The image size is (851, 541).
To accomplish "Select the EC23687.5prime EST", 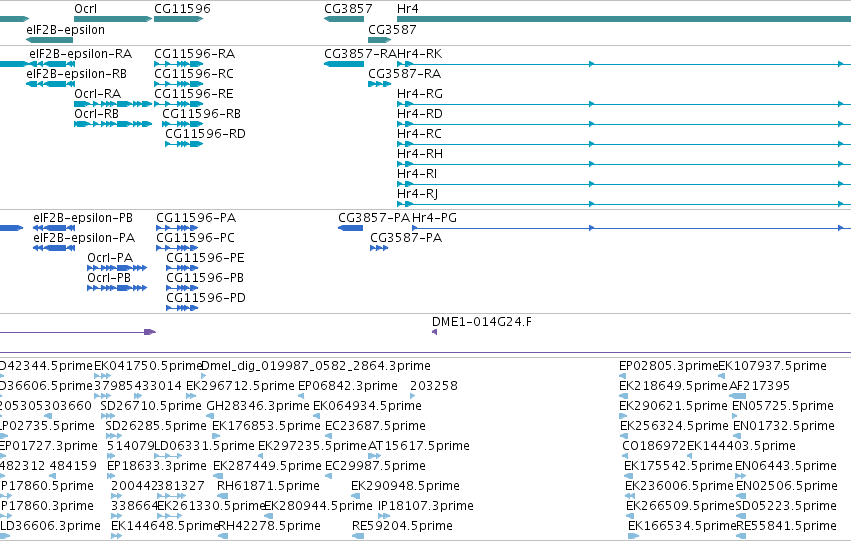I will coord(376,427).
